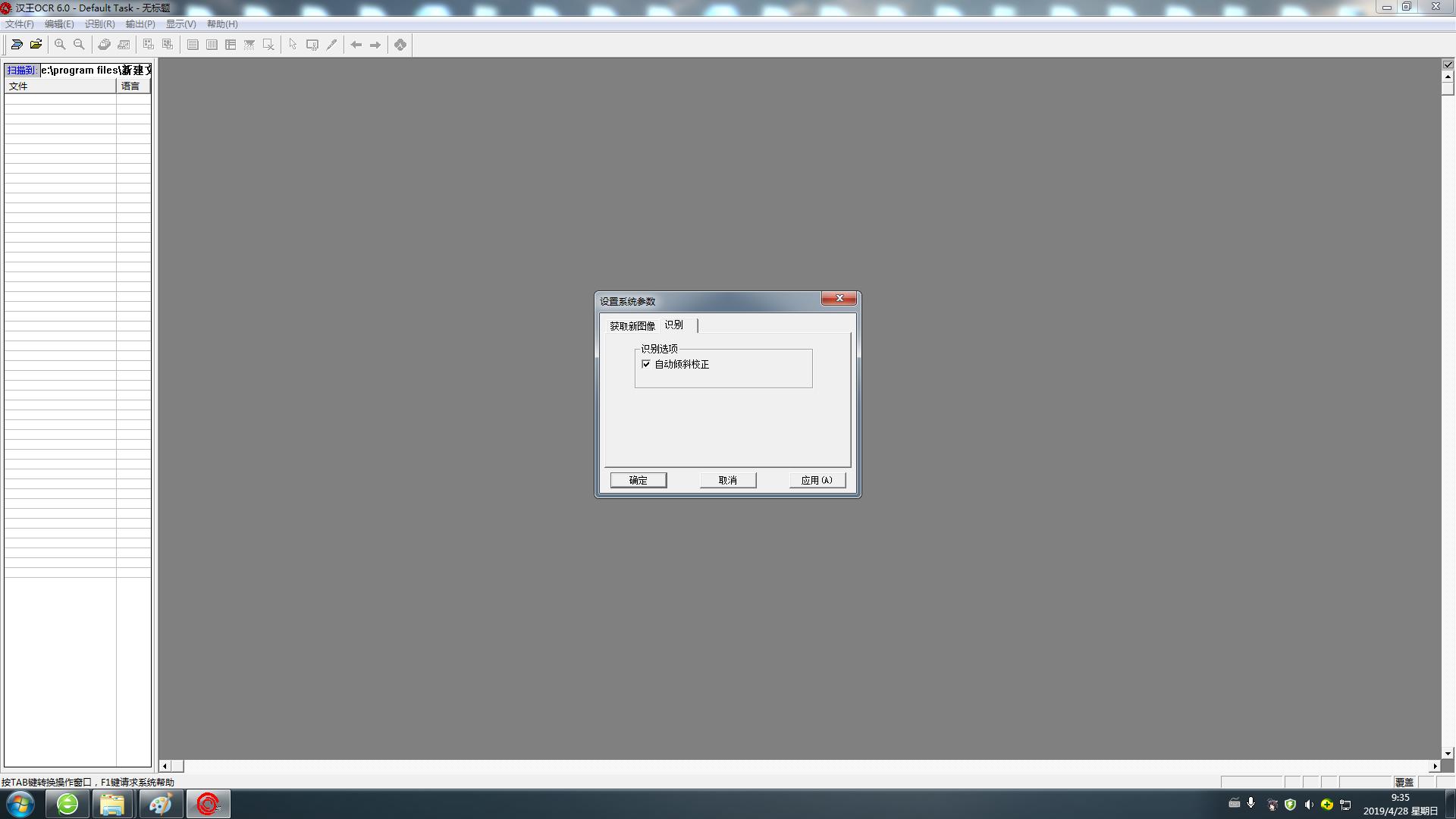The height and width of the screenshot is (819, 1456).
Task: Close the 设置系统参数 dialog
Action: coord(839,299)
